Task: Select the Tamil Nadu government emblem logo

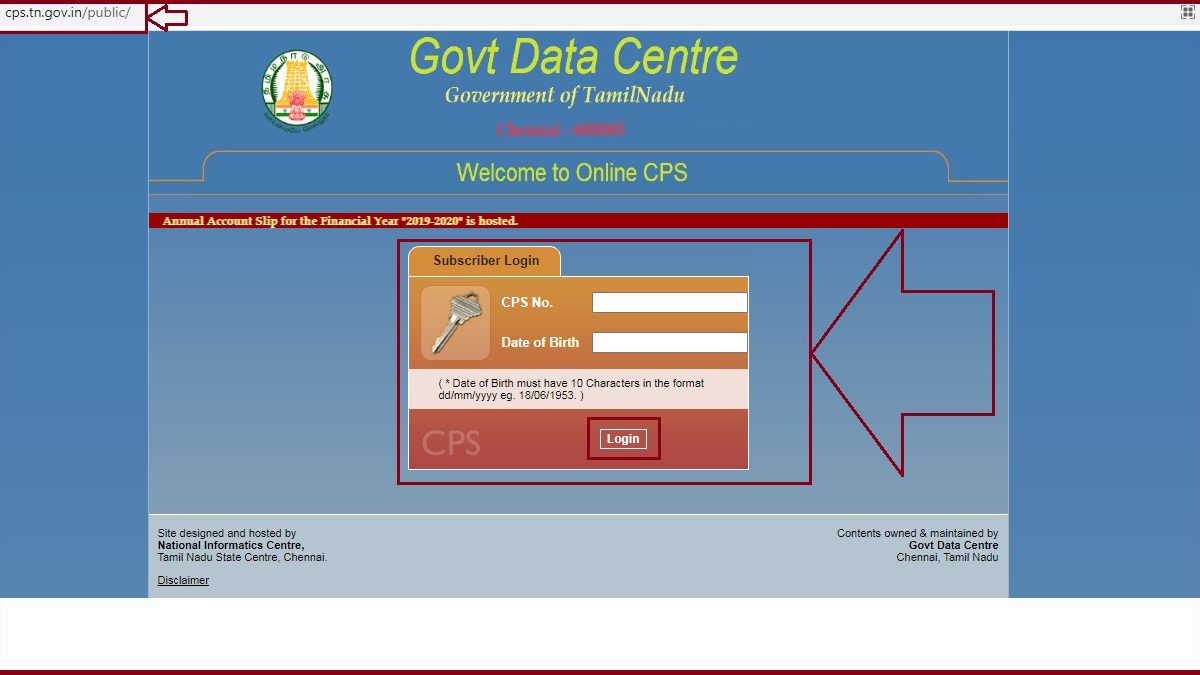Action: click(x=295, y=88)
